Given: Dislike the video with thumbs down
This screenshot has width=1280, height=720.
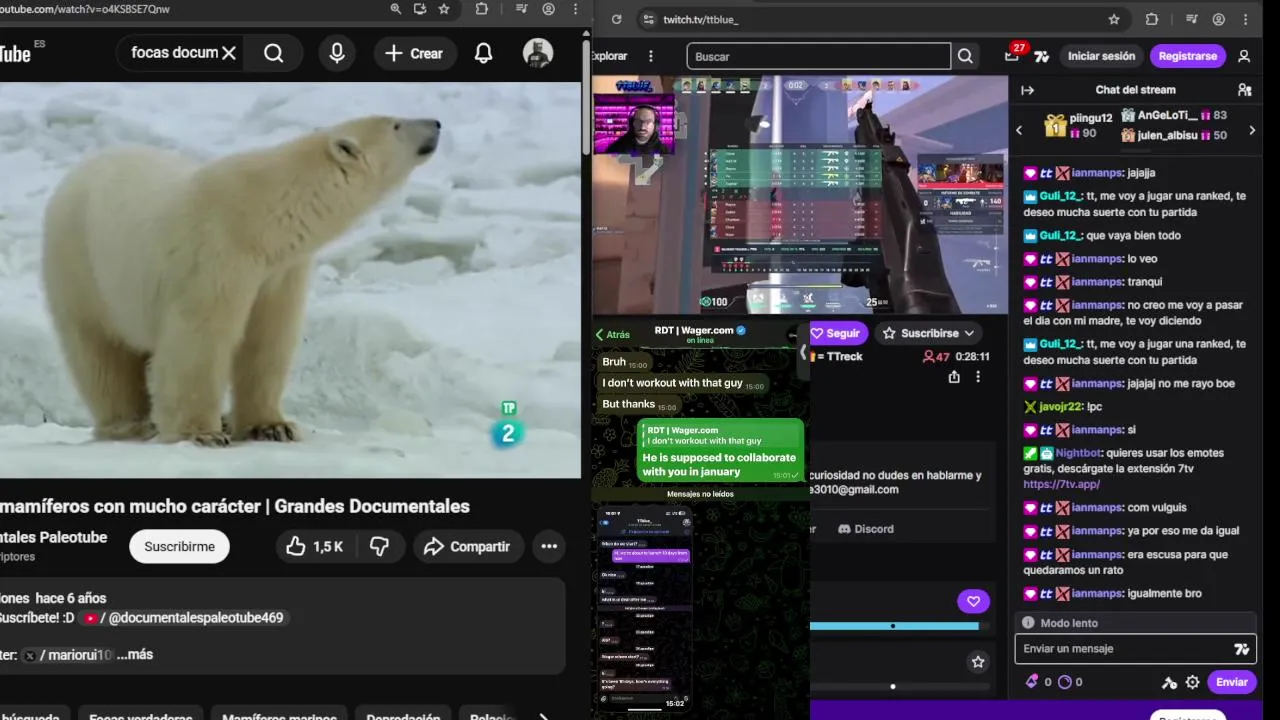Looking at the screenshot, I should tap(379, 546).
